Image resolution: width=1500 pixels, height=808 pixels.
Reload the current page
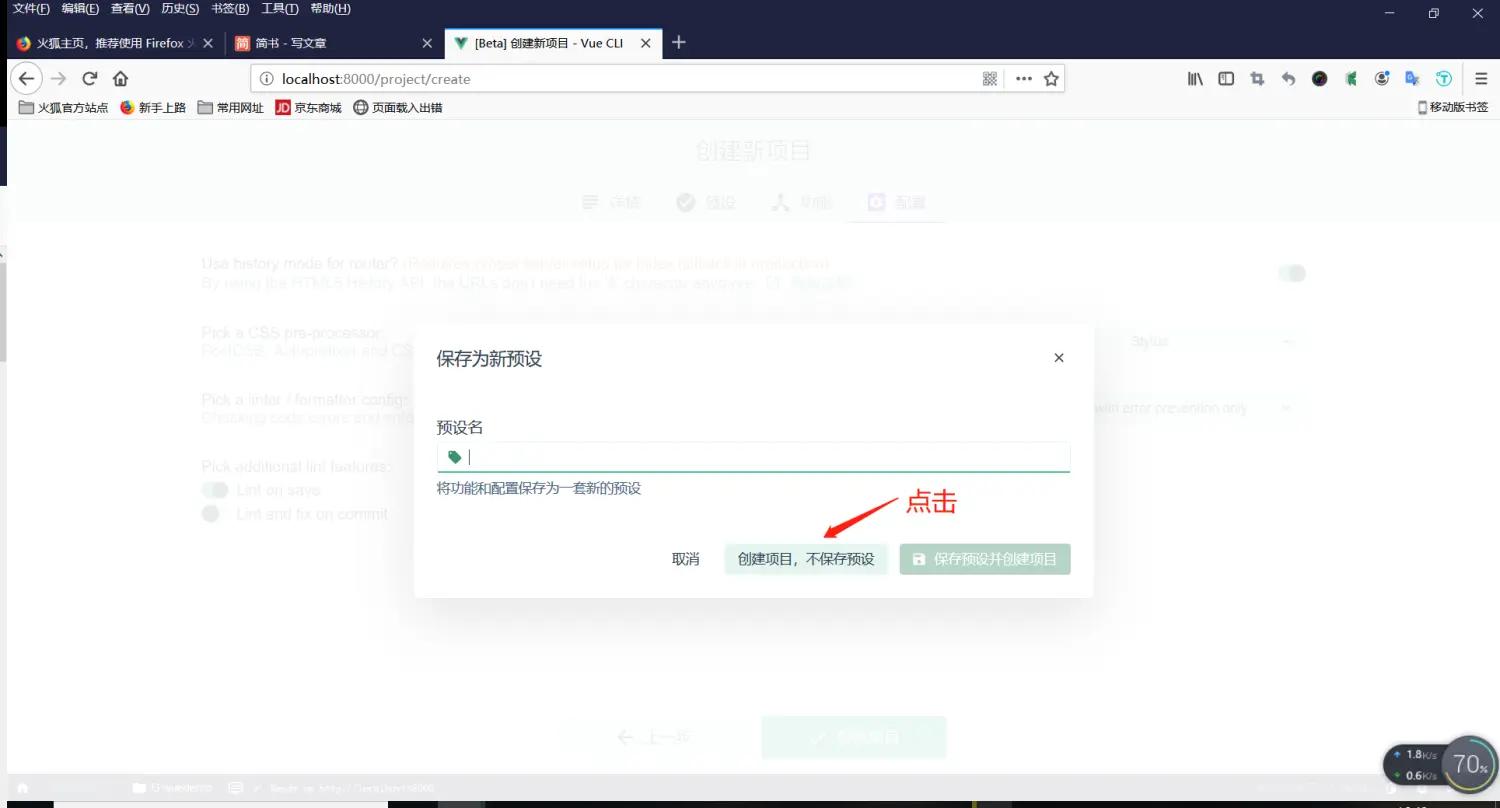click(x=90, y=79)
